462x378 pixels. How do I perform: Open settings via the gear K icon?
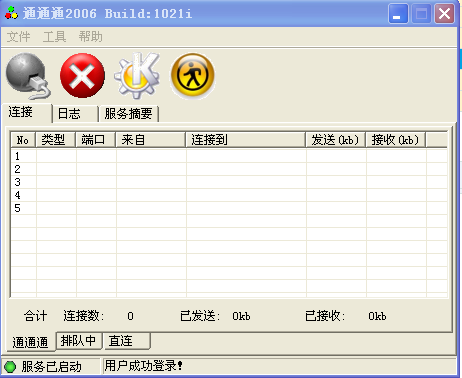[137, 76]
